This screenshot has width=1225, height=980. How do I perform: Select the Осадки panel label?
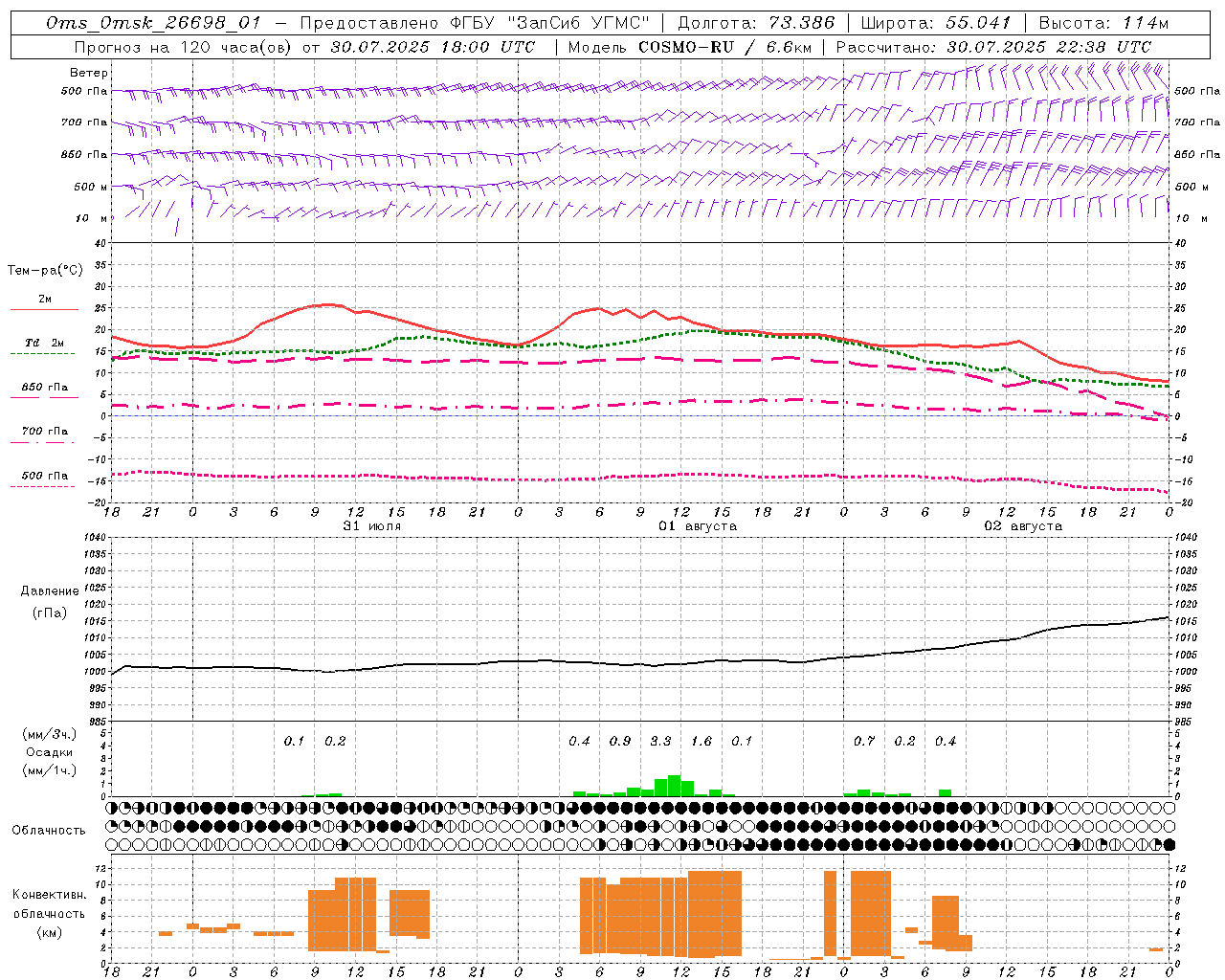[50, 752]
